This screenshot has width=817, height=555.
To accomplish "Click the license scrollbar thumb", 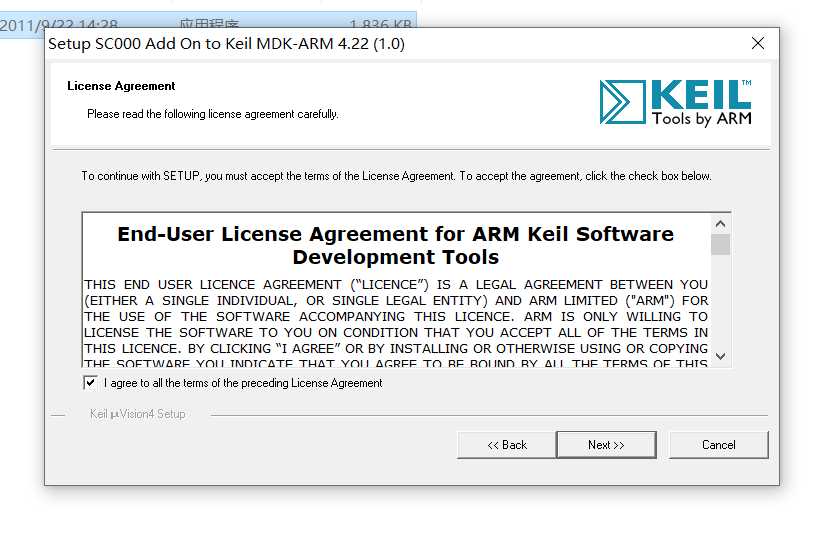I will [x=721, y=244].
